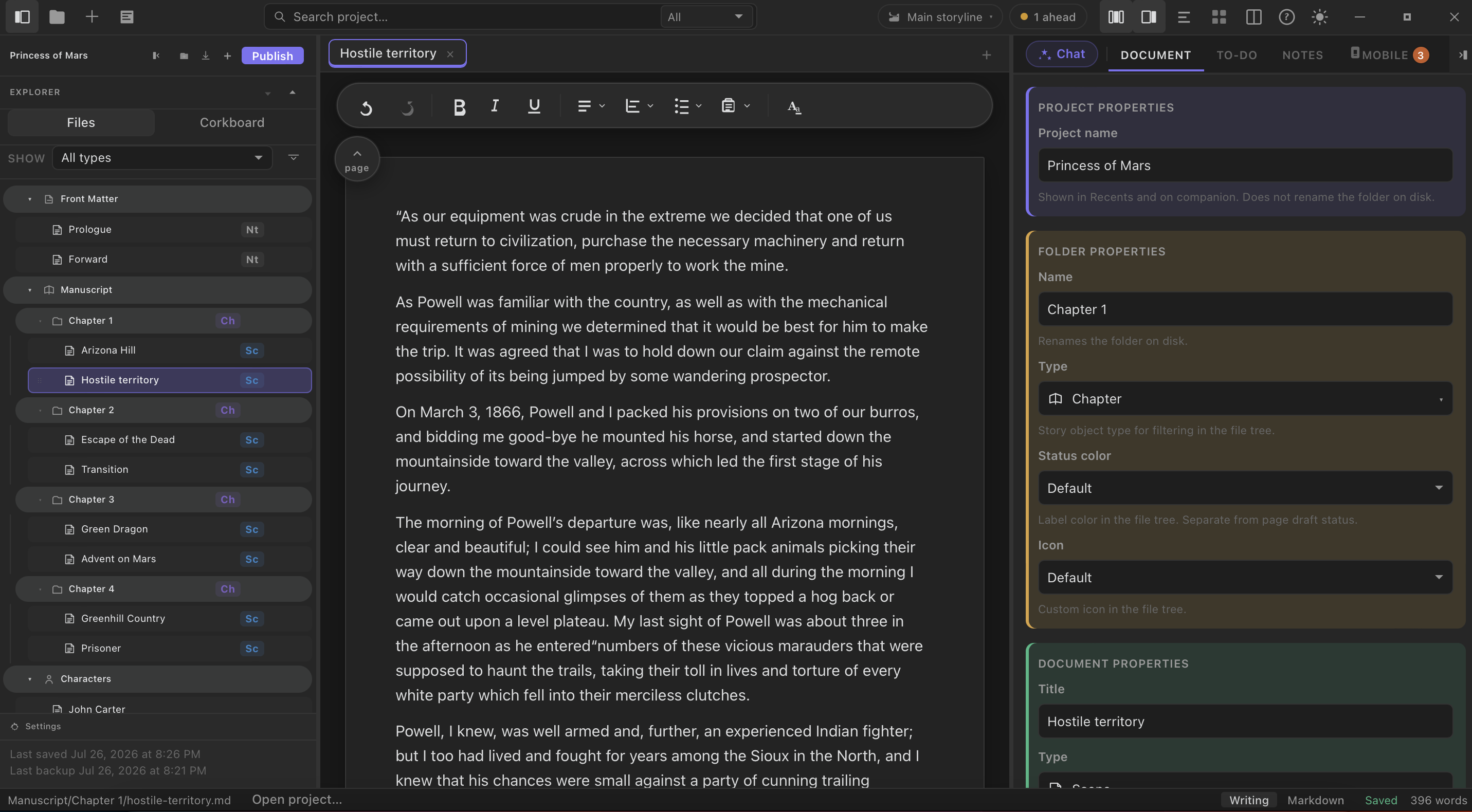Collapse-all icon beside Princess of Mars title
The image size is (1472, 812).
tap(156, 56)
